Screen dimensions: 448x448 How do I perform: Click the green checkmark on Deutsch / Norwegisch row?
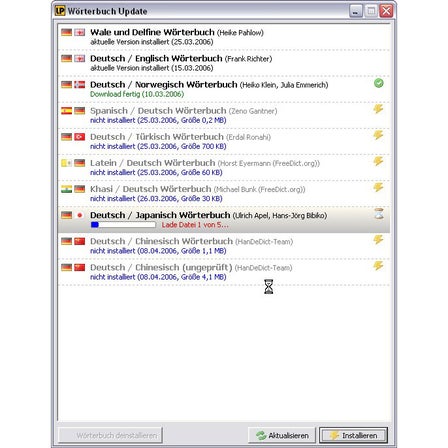[x=378, y=83]
